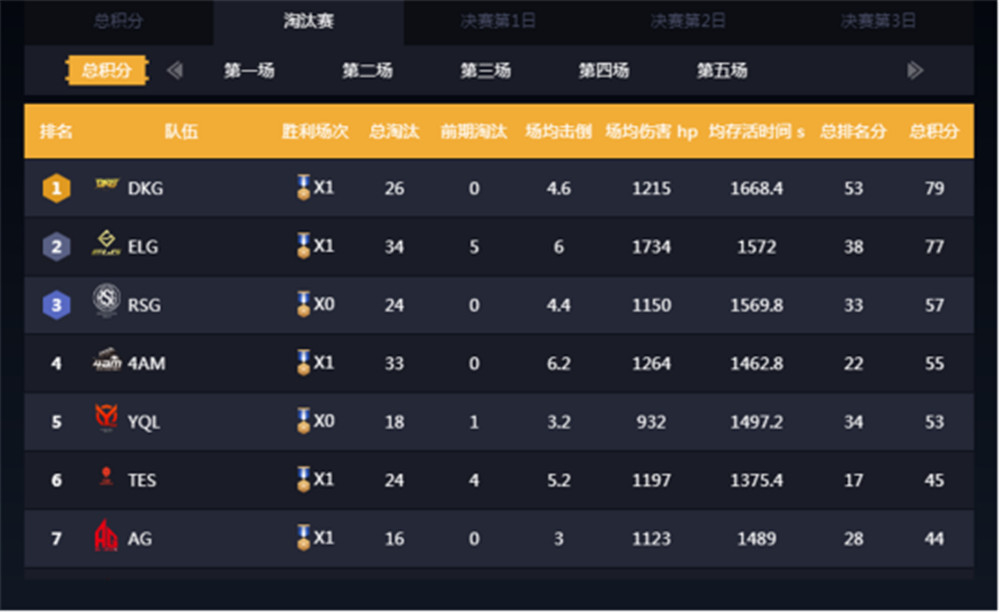Image resolution: width=1000 pixels, height=613 pixels.
Task: Click the DKG team logo
Action: click(x=106, y=186)
